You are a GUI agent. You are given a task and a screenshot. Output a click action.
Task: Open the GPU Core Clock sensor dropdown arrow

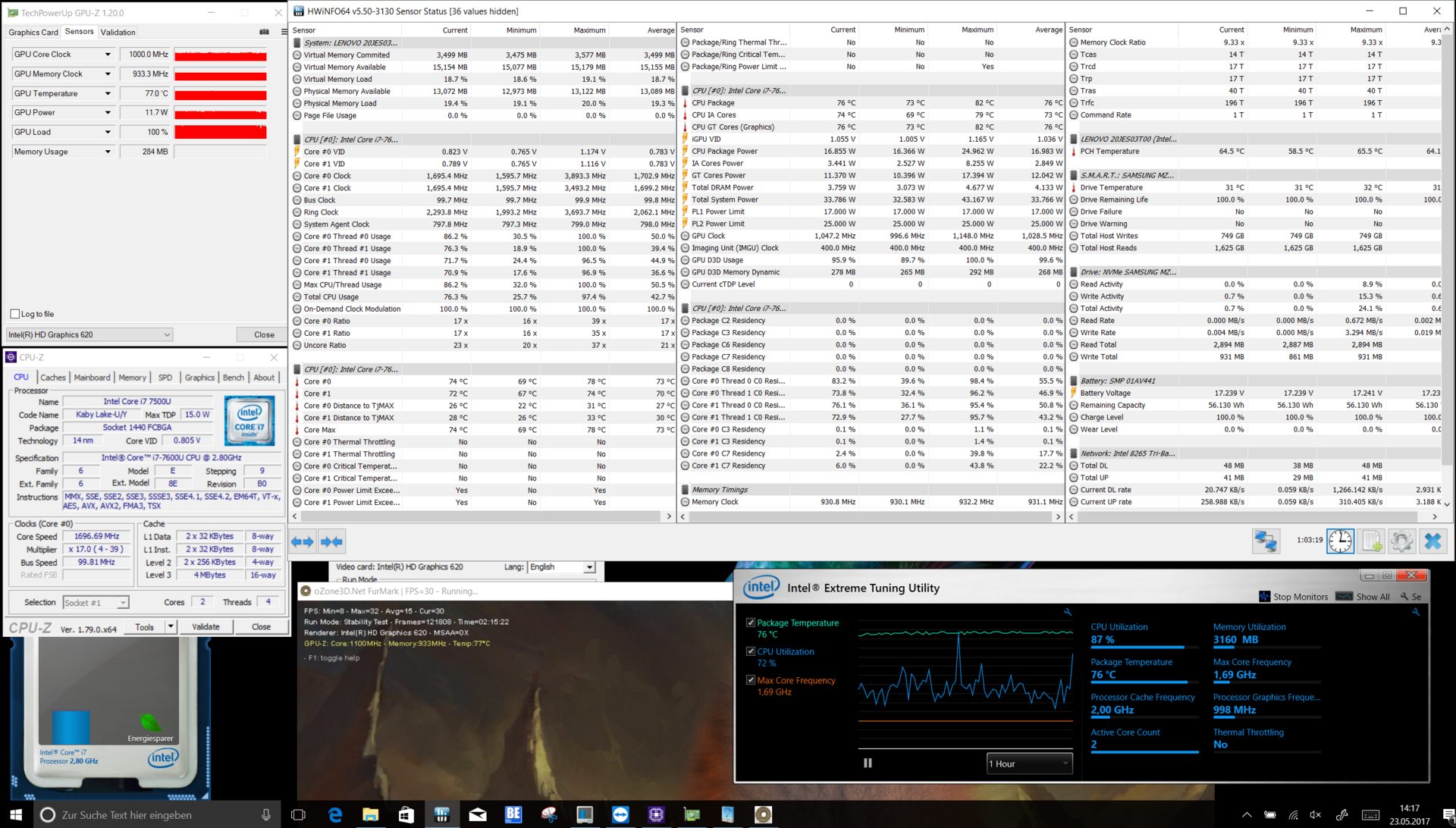click(x=108, y=55)
